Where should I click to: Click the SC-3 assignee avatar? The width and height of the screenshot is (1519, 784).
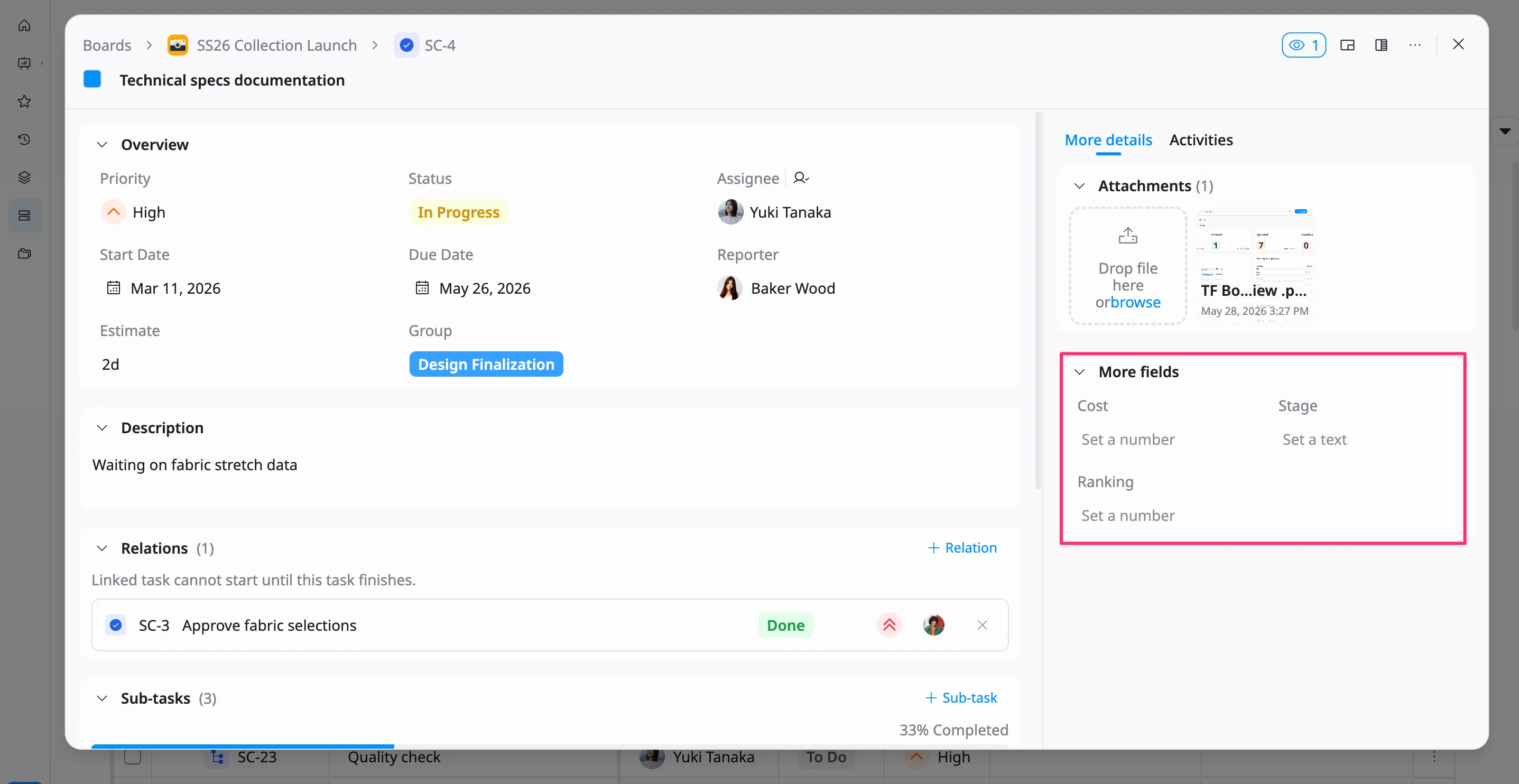pyautogui.click(x=933, y=625)
